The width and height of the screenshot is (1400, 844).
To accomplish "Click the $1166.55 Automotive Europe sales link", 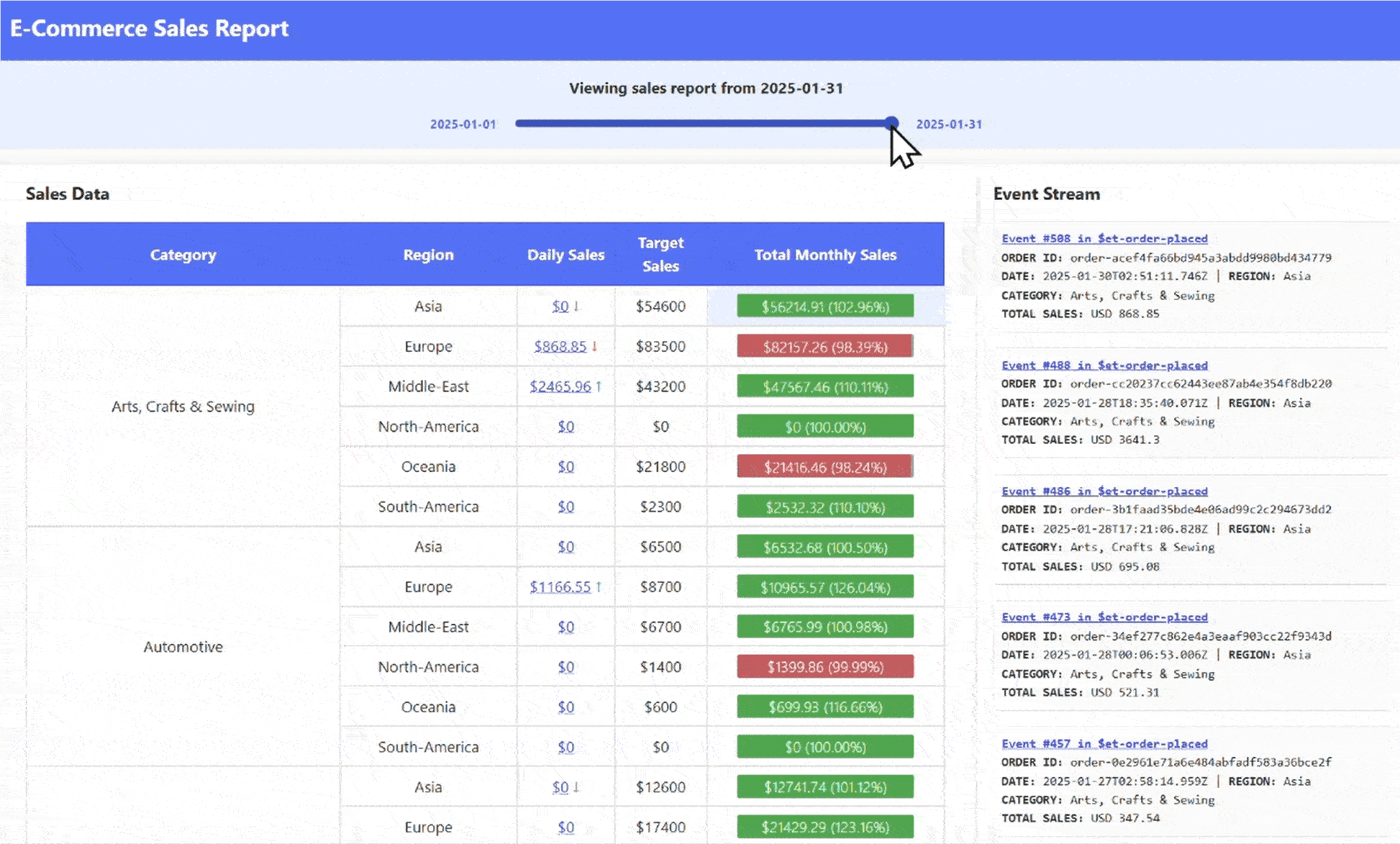I will (x=560, y=587).
